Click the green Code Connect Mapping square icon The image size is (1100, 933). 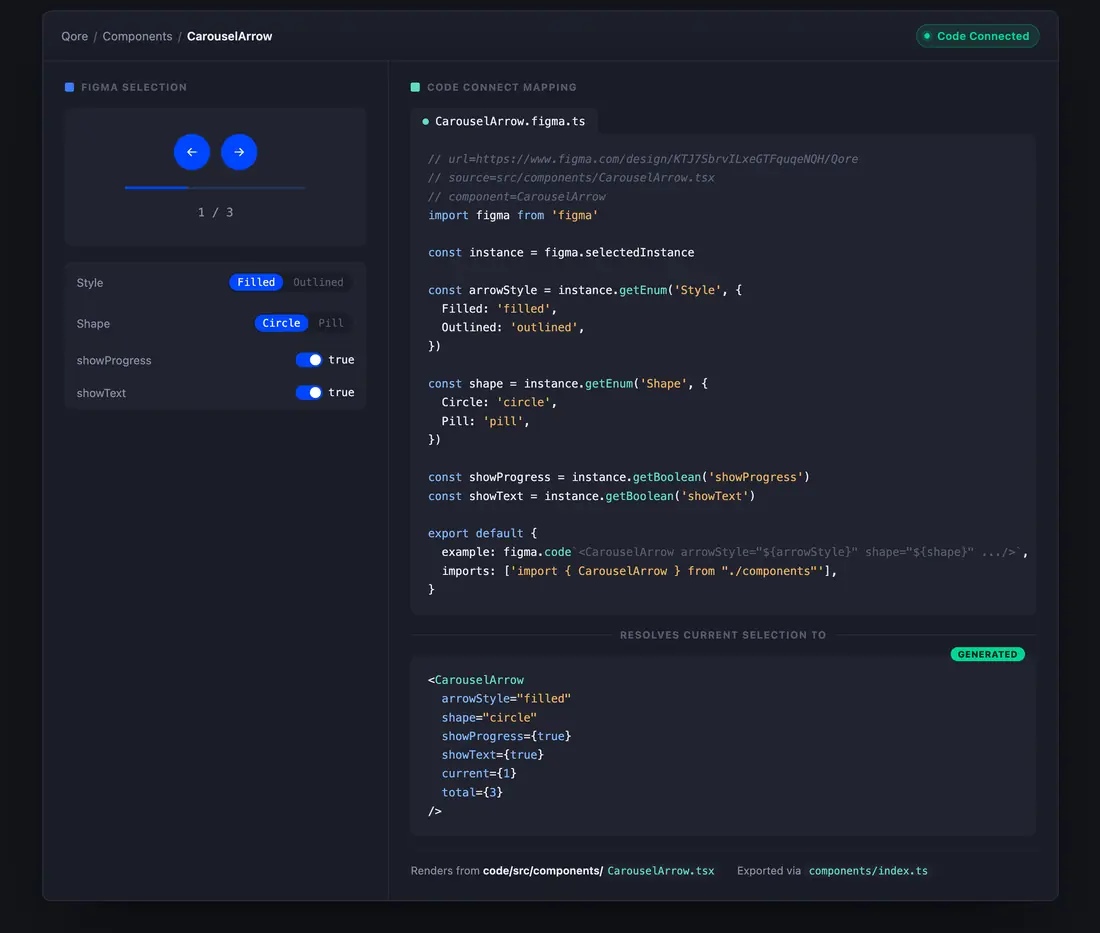coord(415,87)
